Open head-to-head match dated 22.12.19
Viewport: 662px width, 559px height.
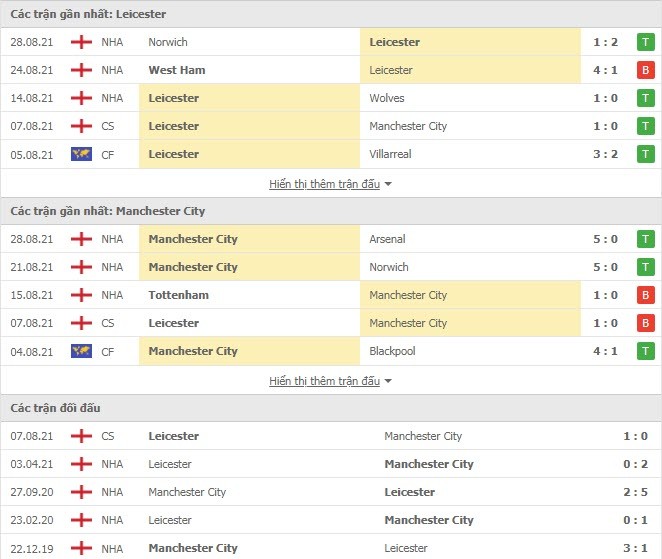pyautogui.click(x=331, y=548)
